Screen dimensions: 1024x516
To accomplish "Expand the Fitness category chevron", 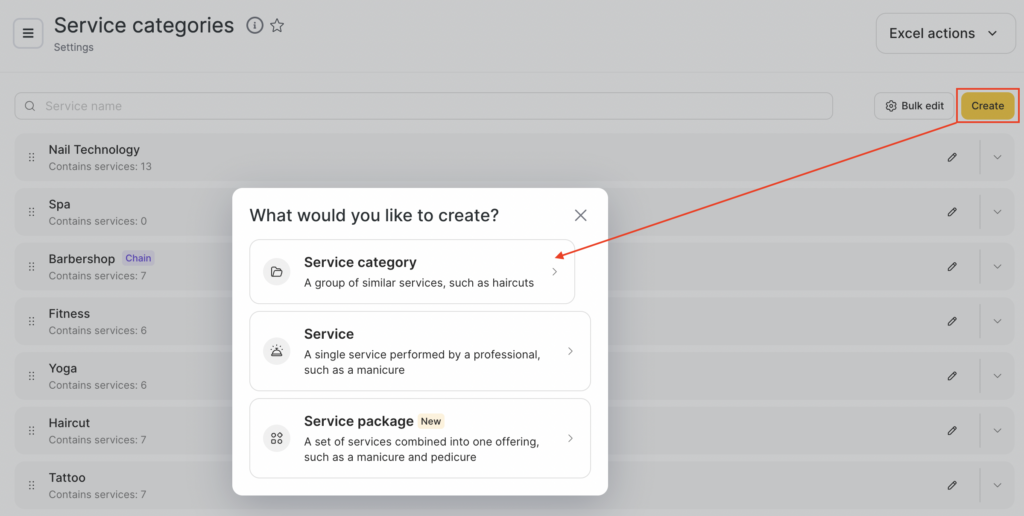I will tap(997, 321).
